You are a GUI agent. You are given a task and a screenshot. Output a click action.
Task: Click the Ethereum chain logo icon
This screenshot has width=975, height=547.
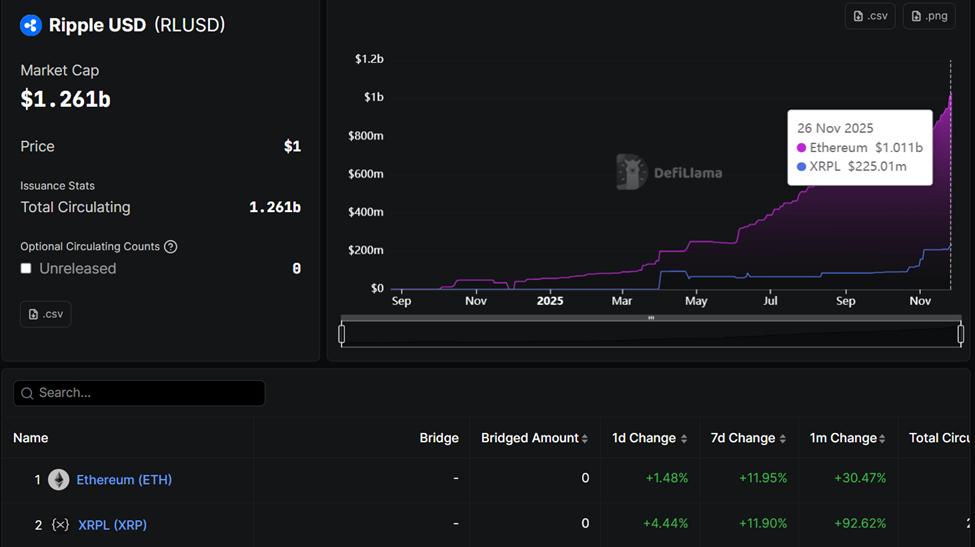(x=59, y=480)
